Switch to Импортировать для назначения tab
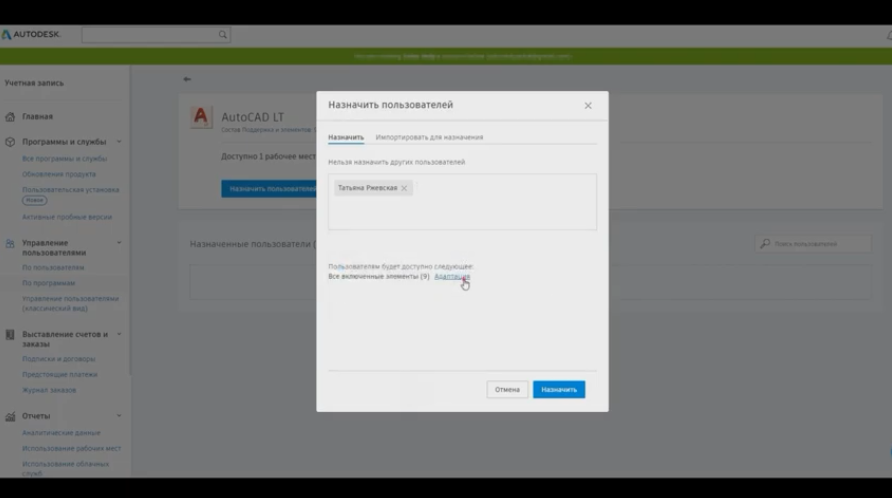Screen dimensions: 892x498 click(429, 137)
